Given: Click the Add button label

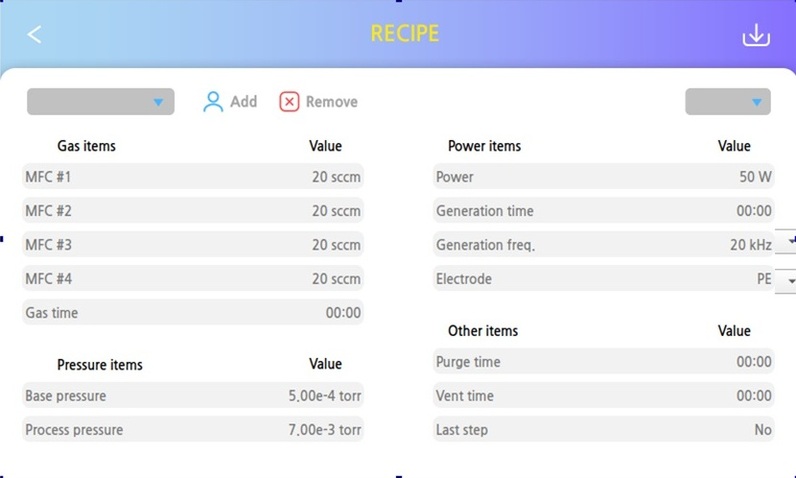Looking at the screenshot, I should 244,101.
